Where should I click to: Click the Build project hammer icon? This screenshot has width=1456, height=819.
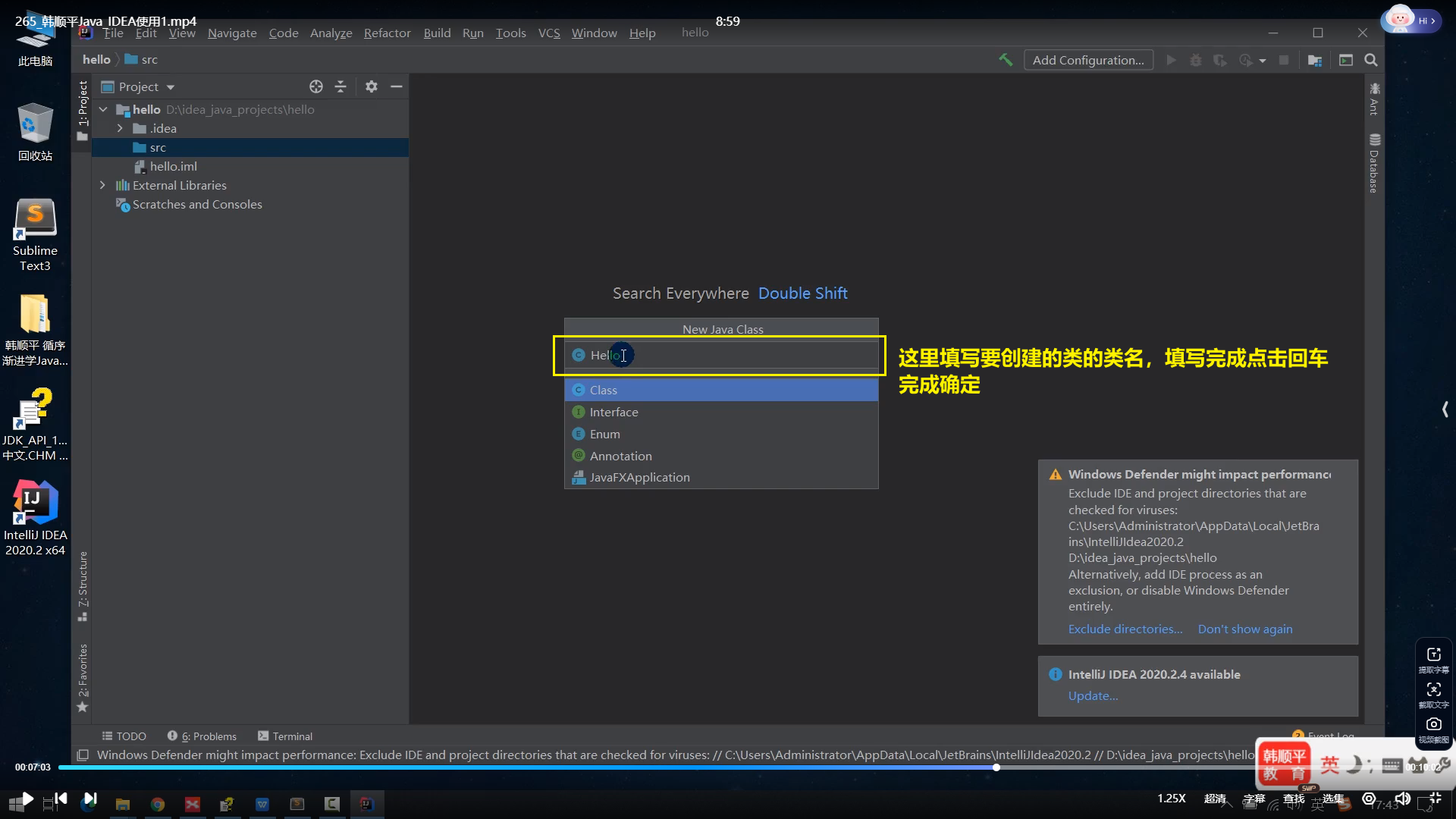(x=1006, y=60)
